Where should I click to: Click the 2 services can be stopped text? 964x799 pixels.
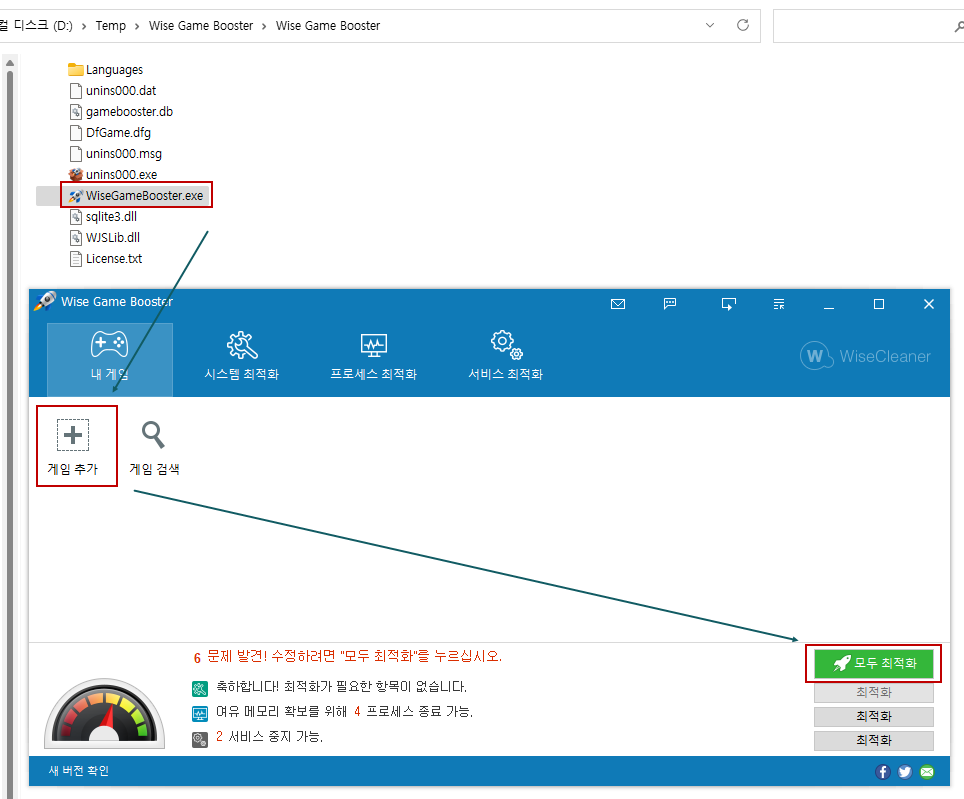(x=269, y=736)
